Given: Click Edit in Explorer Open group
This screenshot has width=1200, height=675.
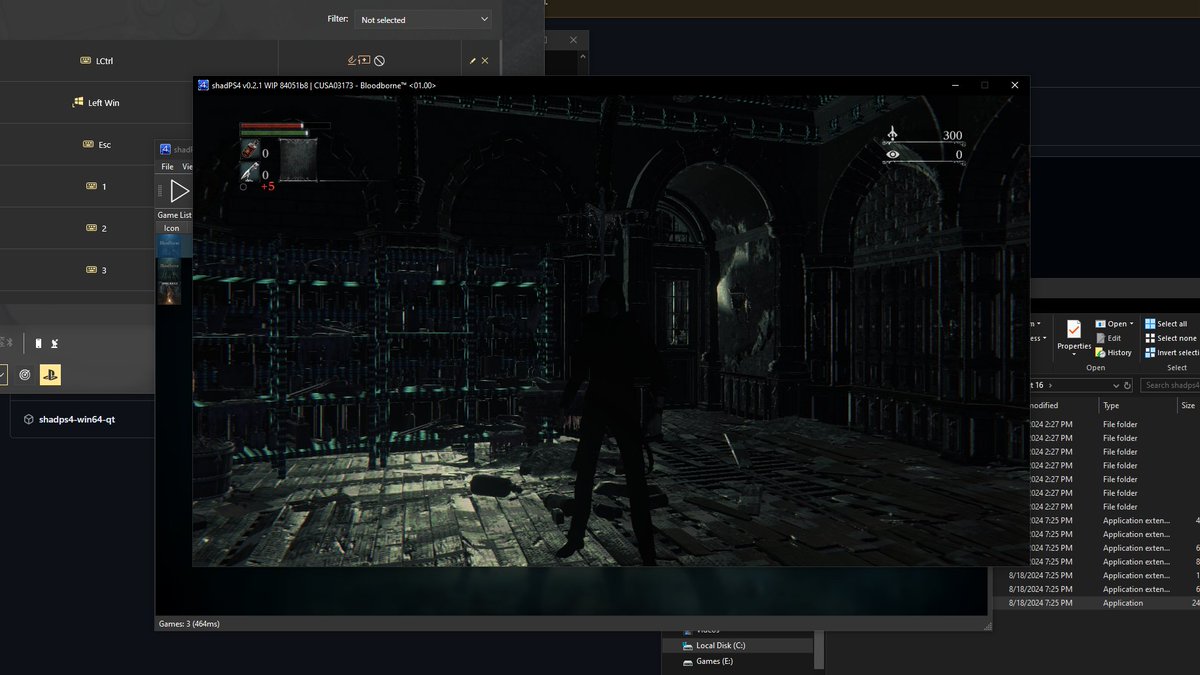Looking at the screenshot, I should (1108, 338).
